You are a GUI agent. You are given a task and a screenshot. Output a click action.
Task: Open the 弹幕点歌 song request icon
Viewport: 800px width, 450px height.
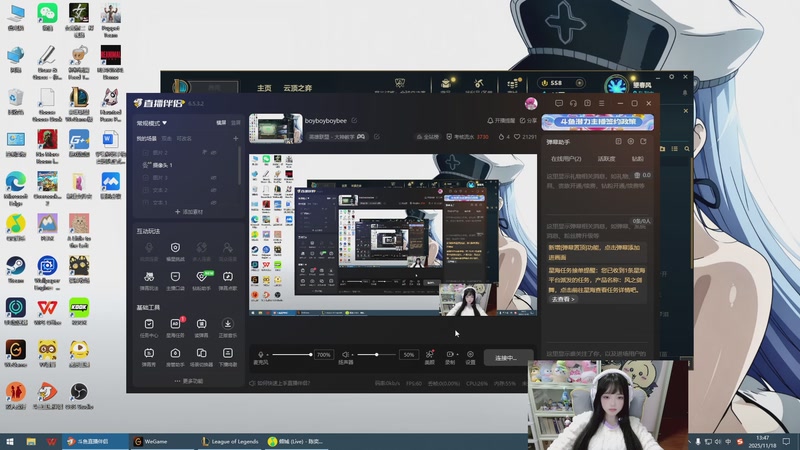(x=228, y=277)
